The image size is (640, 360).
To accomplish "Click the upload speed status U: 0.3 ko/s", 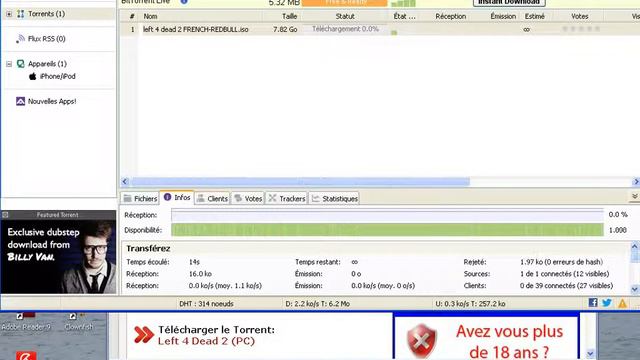I will pos(470,304).
